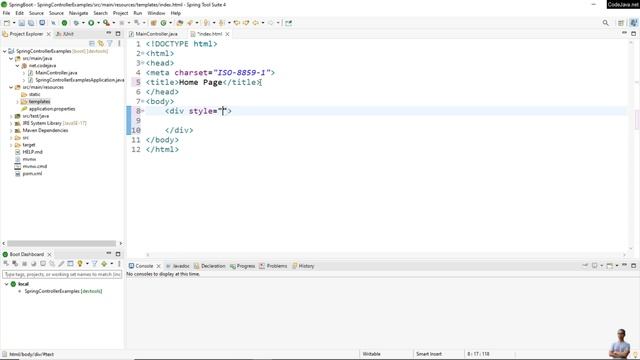This screenshot has height=360, width=640.
Task: Click the Pin Editor toolbar icon
Action: click(289, 23)
